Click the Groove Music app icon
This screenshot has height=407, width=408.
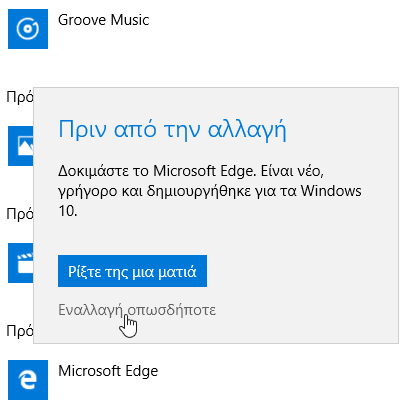[x=28, y=29]
